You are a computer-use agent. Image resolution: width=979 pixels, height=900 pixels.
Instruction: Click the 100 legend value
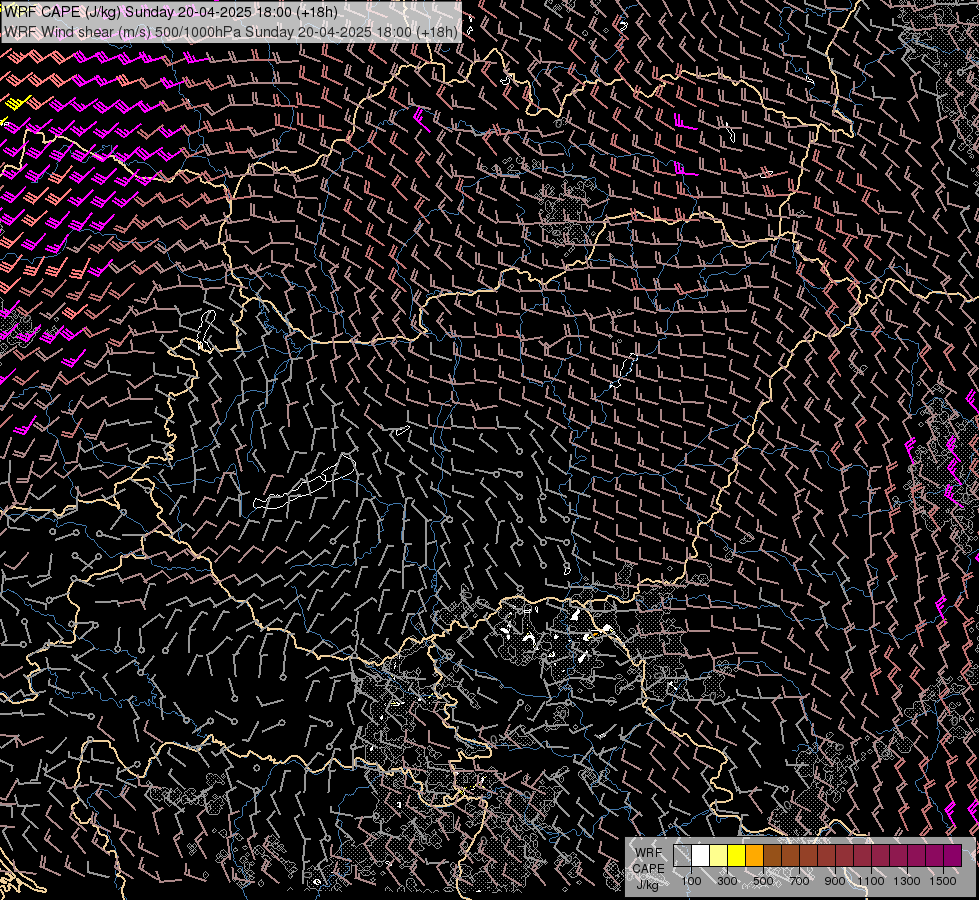pos(691,881)
